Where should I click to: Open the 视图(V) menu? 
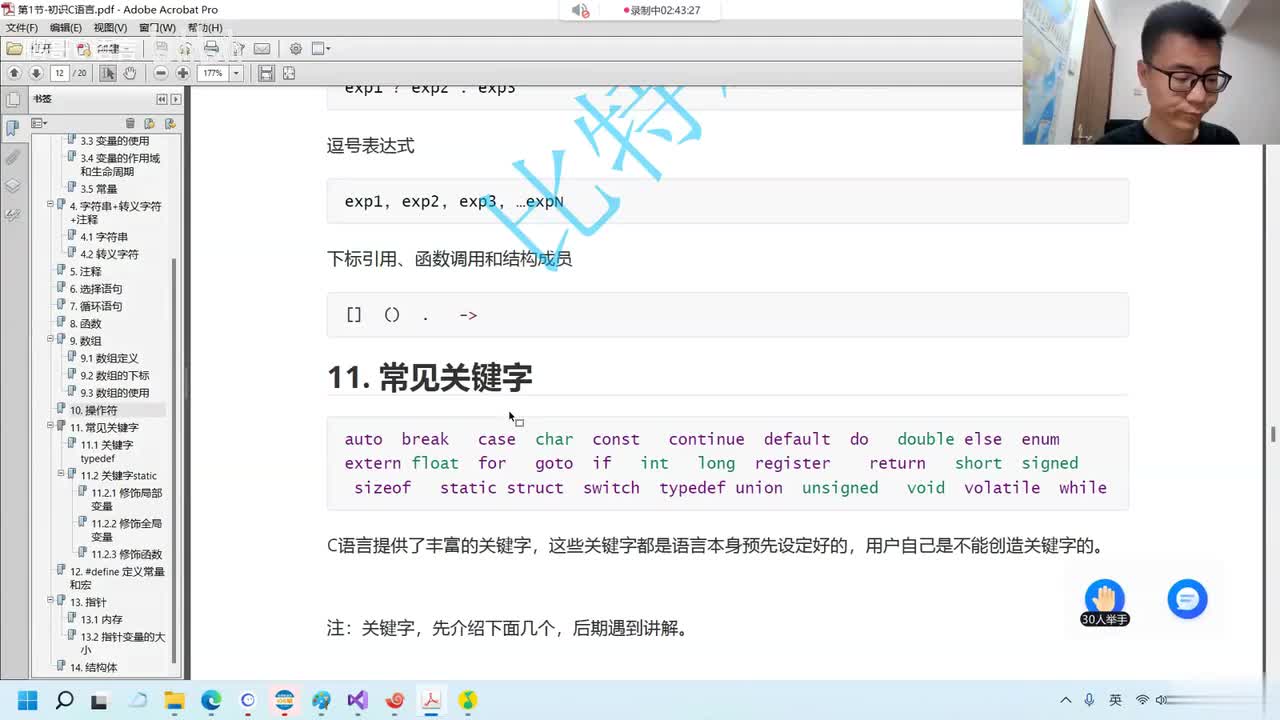pyautogui.click(x=110, y=28)
